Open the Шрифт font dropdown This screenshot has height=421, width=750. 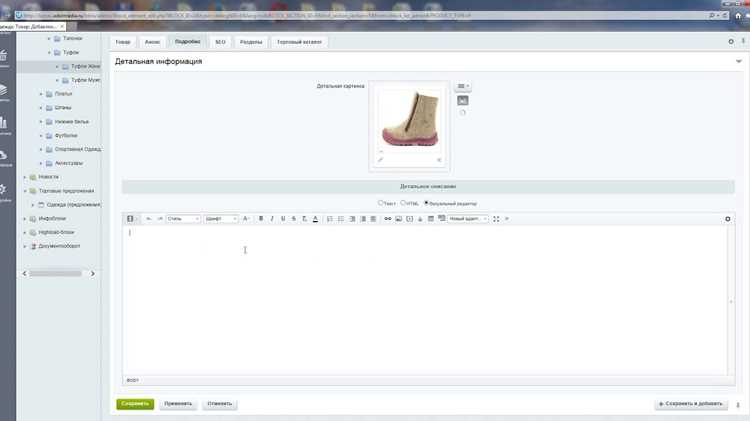(221, 219)
